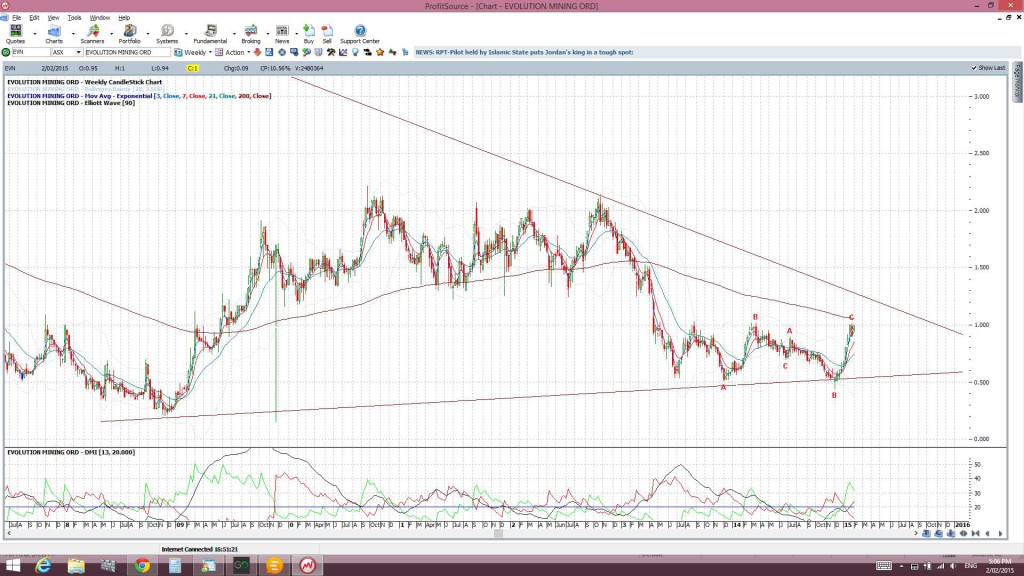
Task: Click the mini line chart toolbar icon
Action: [344, 52]
